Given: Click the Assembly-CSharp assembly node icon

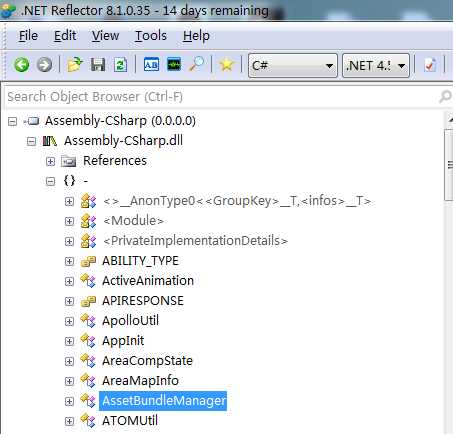Looking at the screenshot, I should (x=32, y=121).
